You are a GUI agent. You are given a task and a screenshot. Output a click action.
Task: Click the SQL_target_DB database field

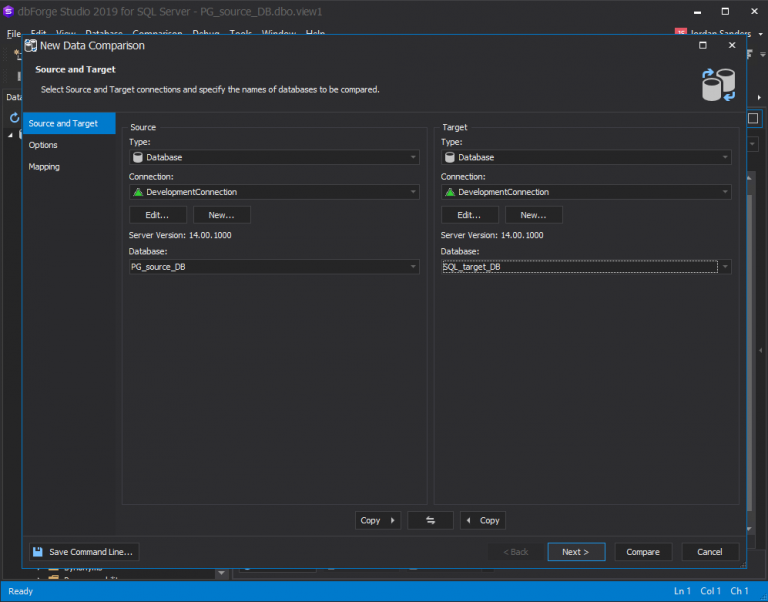(578, 267)
